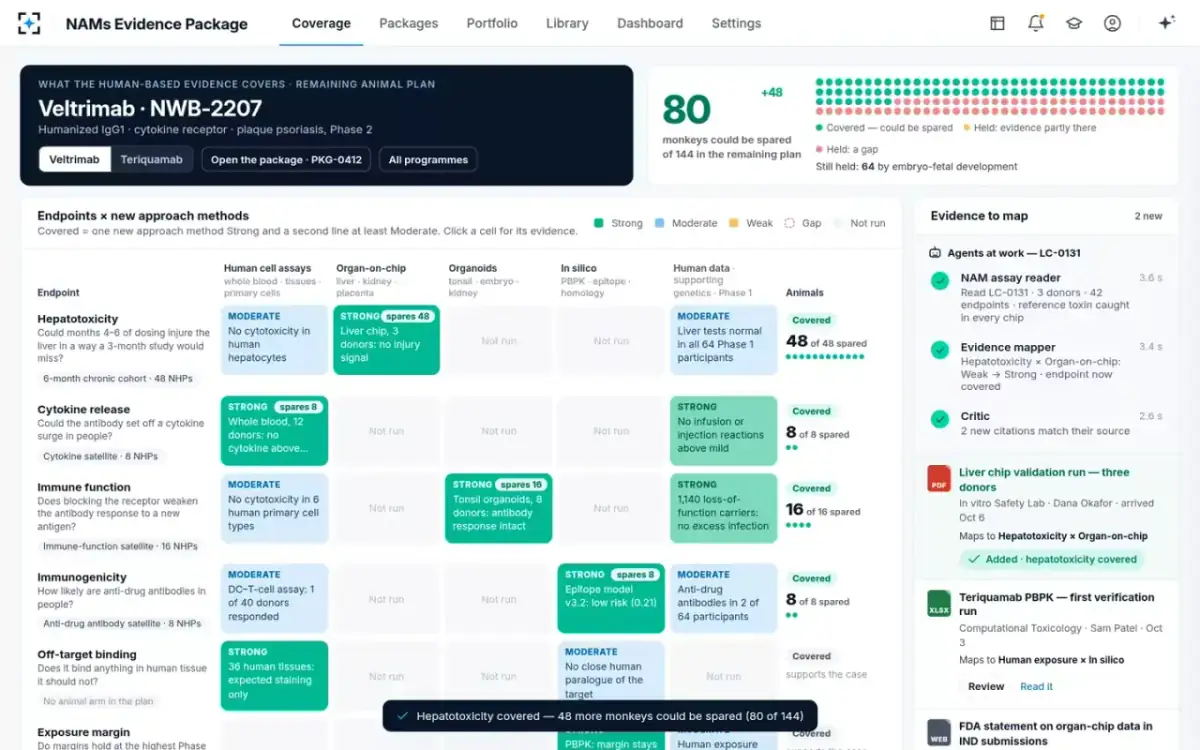1200x750 pixels.
Task: Click the Moderate blue legend swatch
Action: [660, 223]
